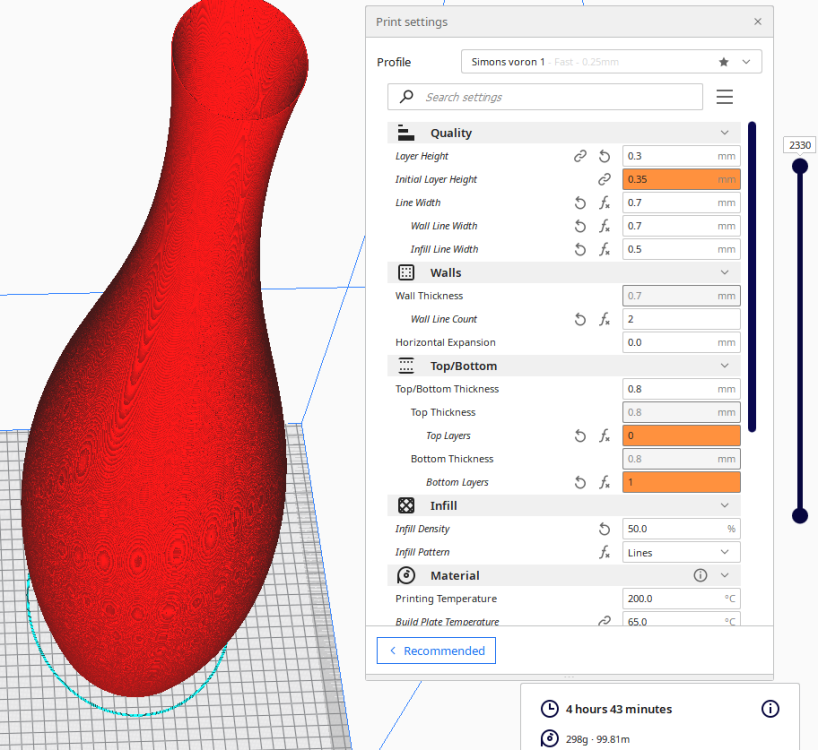The image size is (818, 750).
Task: Edit the Wall Line Count field
Action: pos(681,319)
